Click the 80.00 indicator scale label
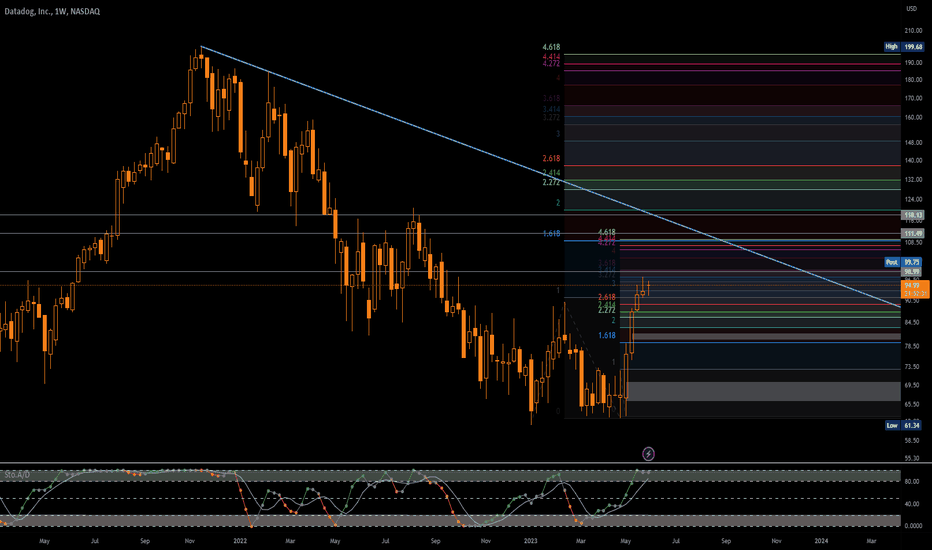 pos(912,482)
